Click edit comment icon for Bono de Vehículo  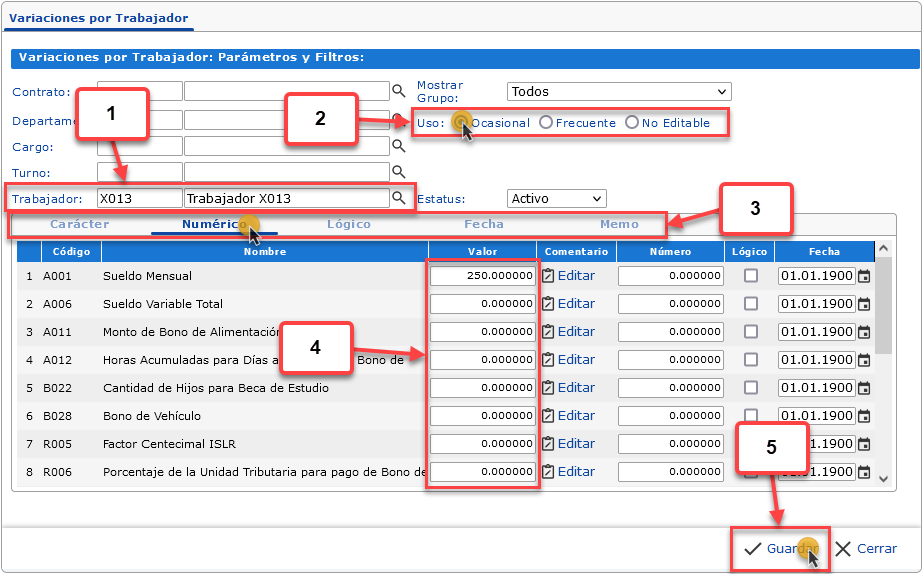pyautogui.click(x=548, y=416)
